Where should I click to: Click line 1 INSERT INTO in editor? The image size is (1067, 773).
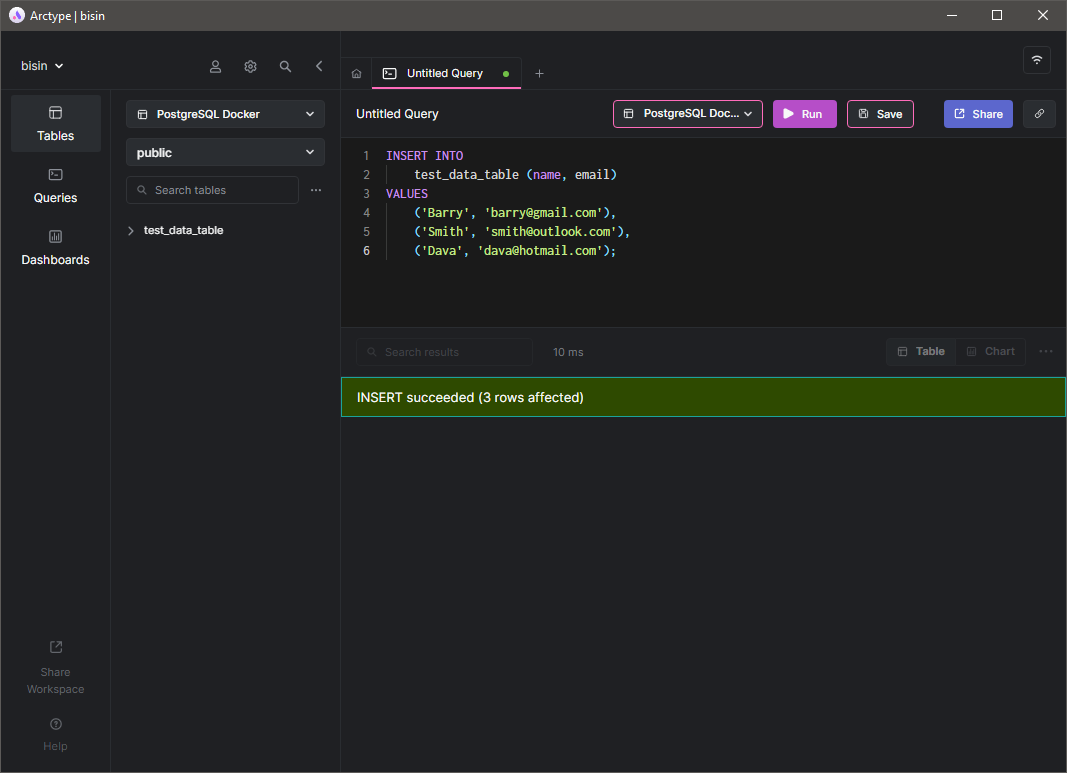coord(425,156)
